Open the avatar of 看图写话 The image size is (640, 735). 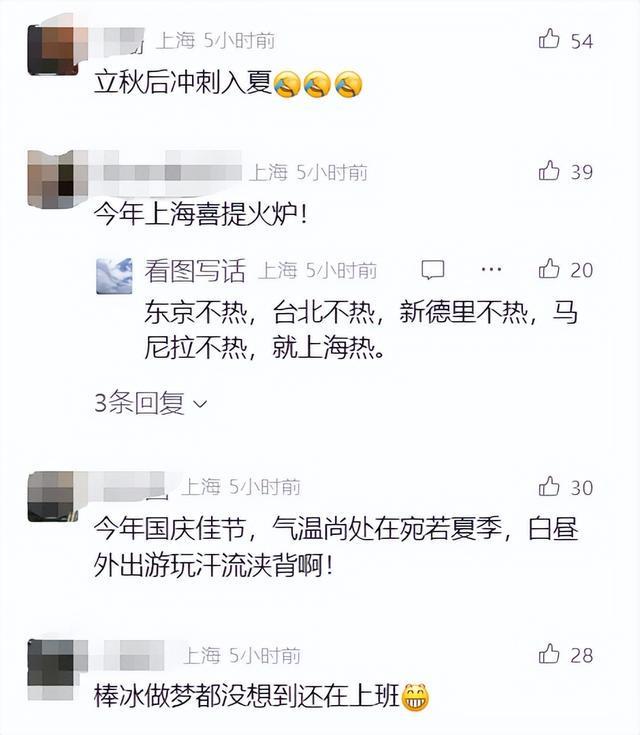pos(114,276)
